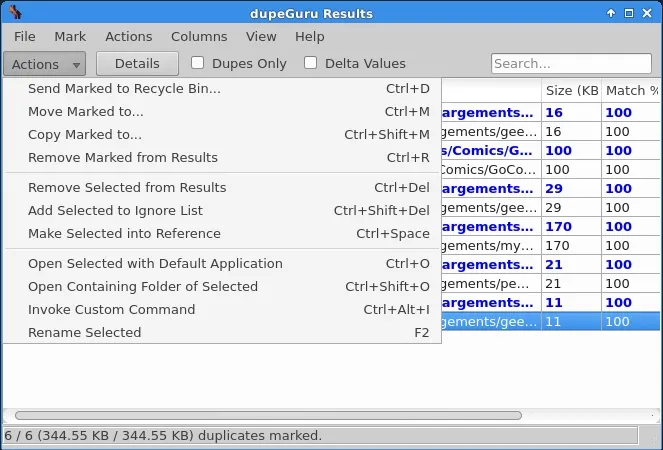Click the horizontal scrollbar below results
663x450 pixels.
[268, 415]
